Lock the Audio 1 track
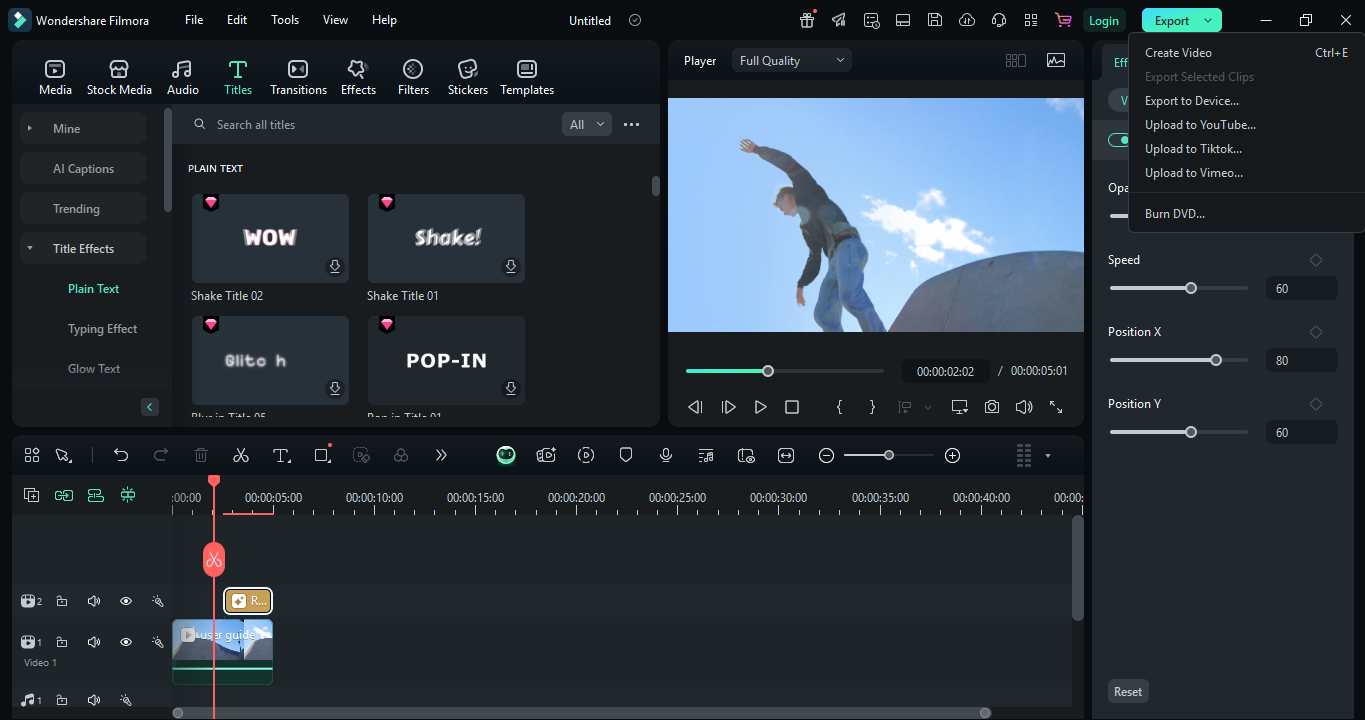Viewport: 1365px width, 720px height. click(62, 700)
